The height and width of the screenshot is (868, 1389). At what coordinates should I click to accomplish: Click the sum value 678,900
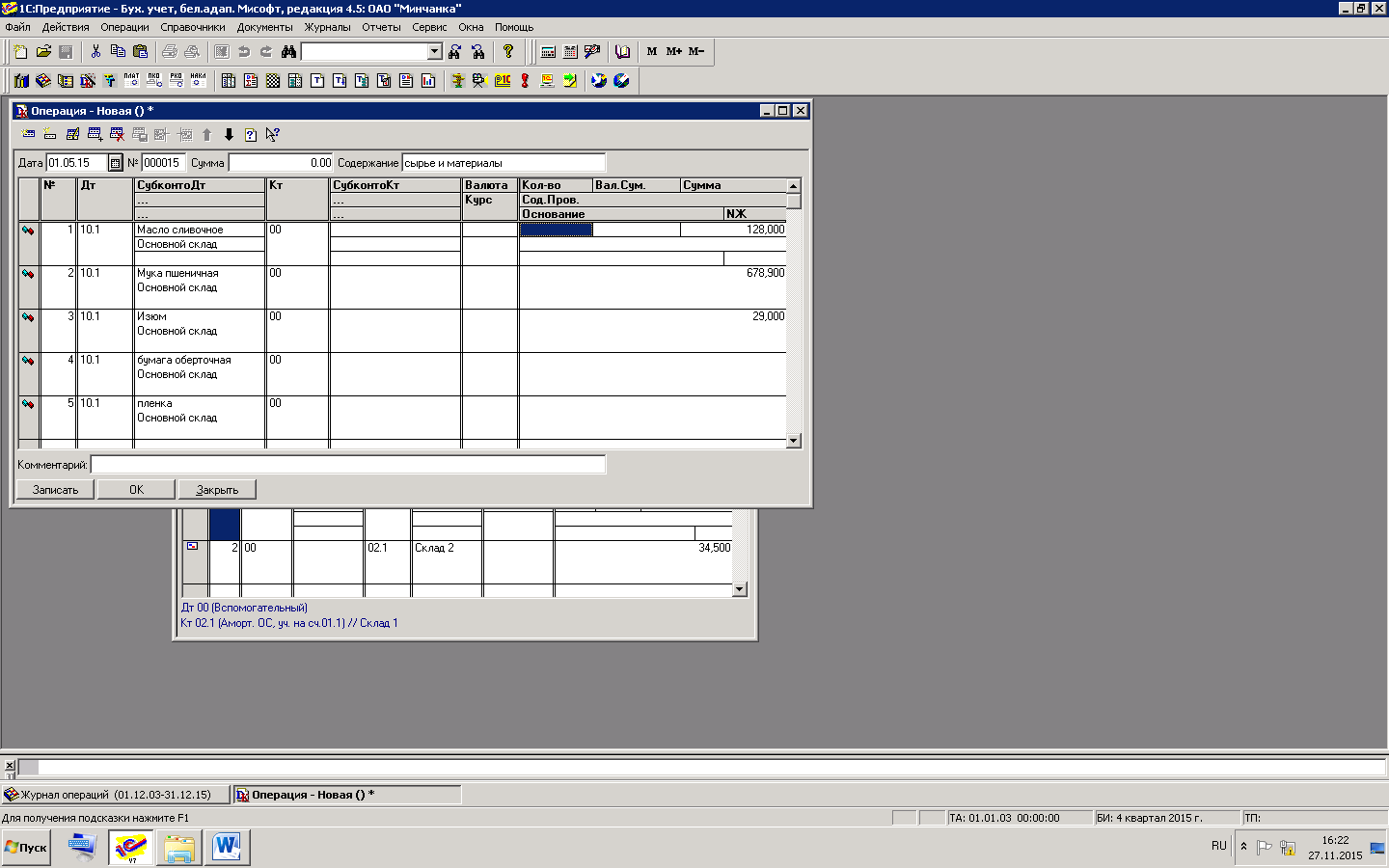(765, 273)
